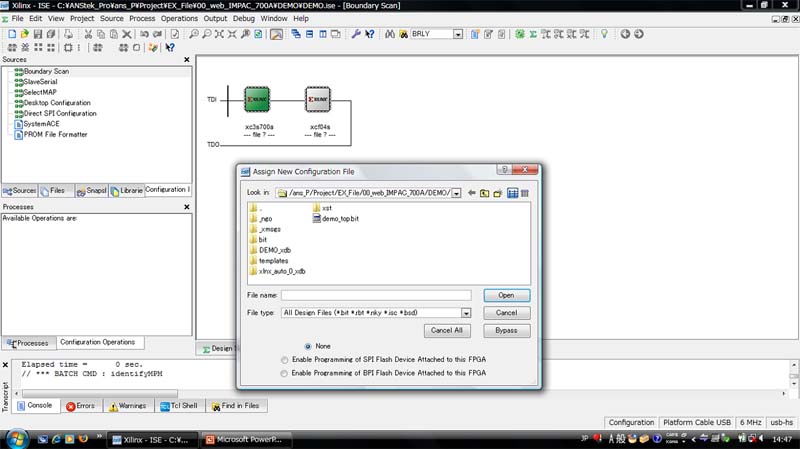Select Boundary Scan in Sources panel
Screen dimensions: 800x449
(x=42, y=71)
